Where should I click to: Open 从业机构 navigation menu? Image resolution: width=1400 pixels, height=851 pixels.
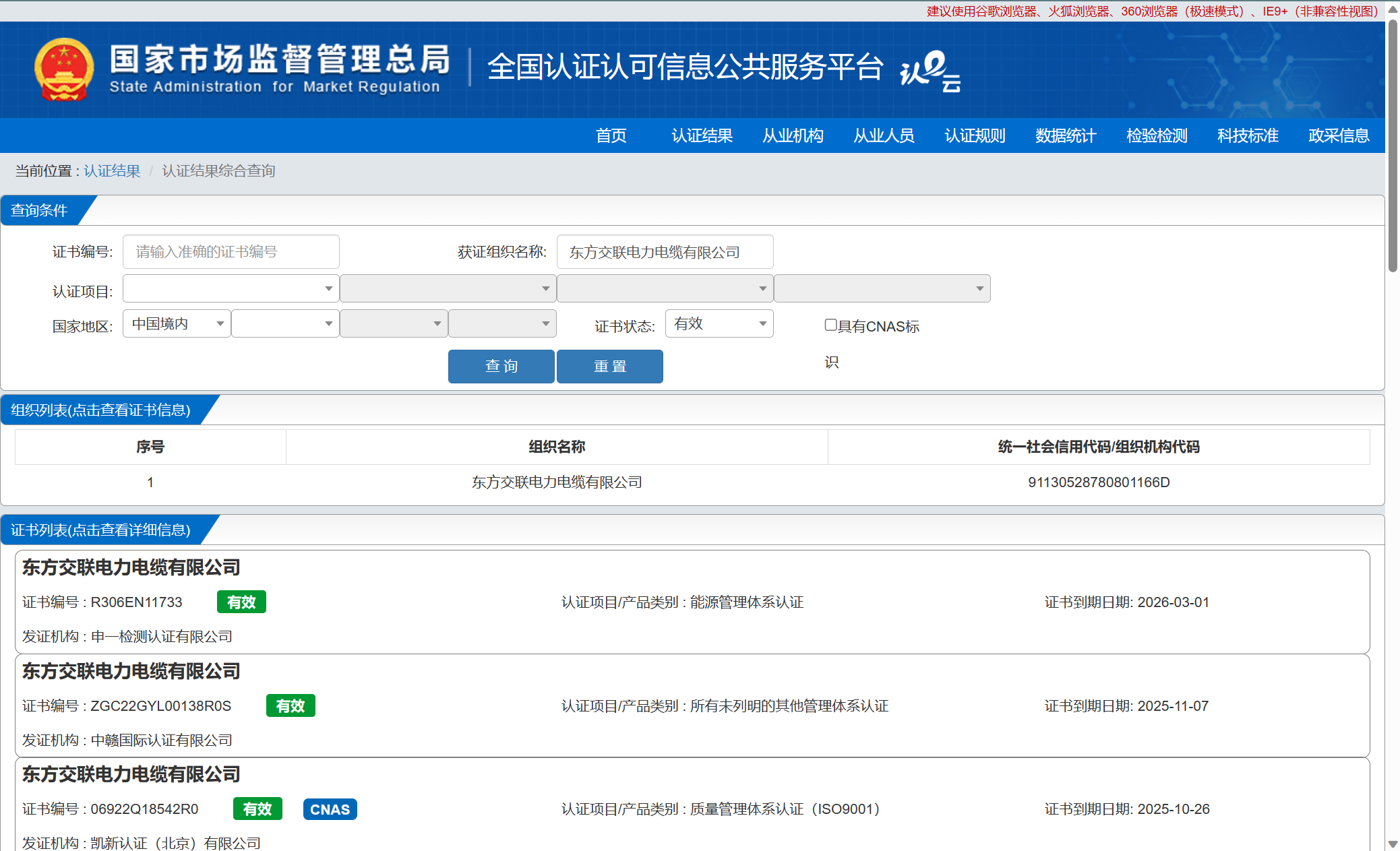tap(793, 135)
